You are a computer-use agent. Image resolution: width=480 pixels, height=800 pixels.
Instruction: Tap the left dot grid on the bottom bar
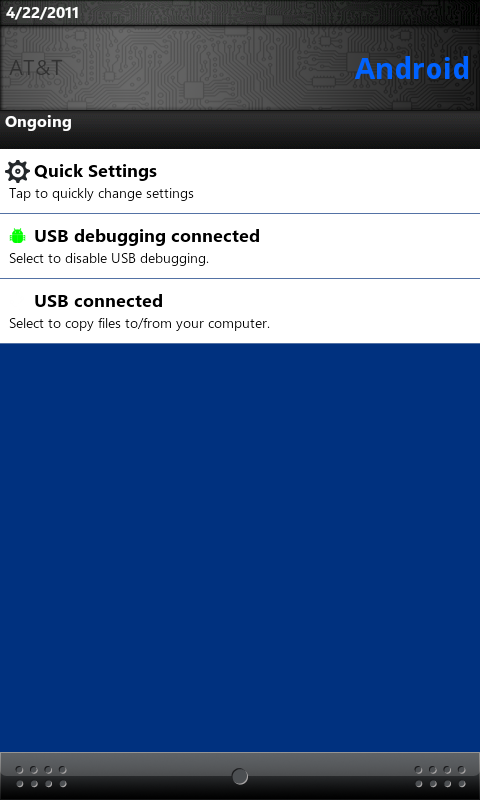click(41, 777)
